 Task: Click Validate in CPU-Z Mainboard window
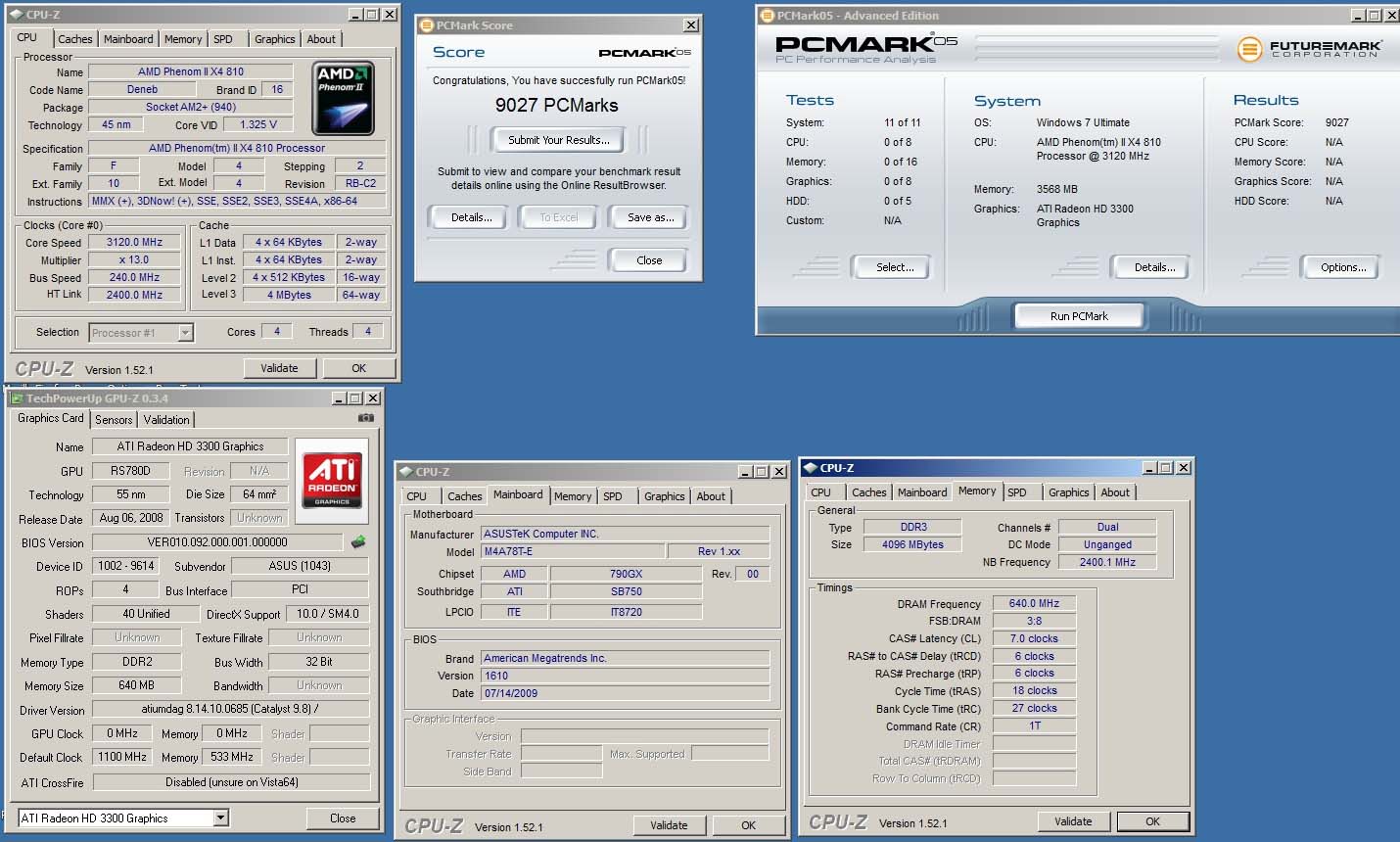(x=669, y=825)
